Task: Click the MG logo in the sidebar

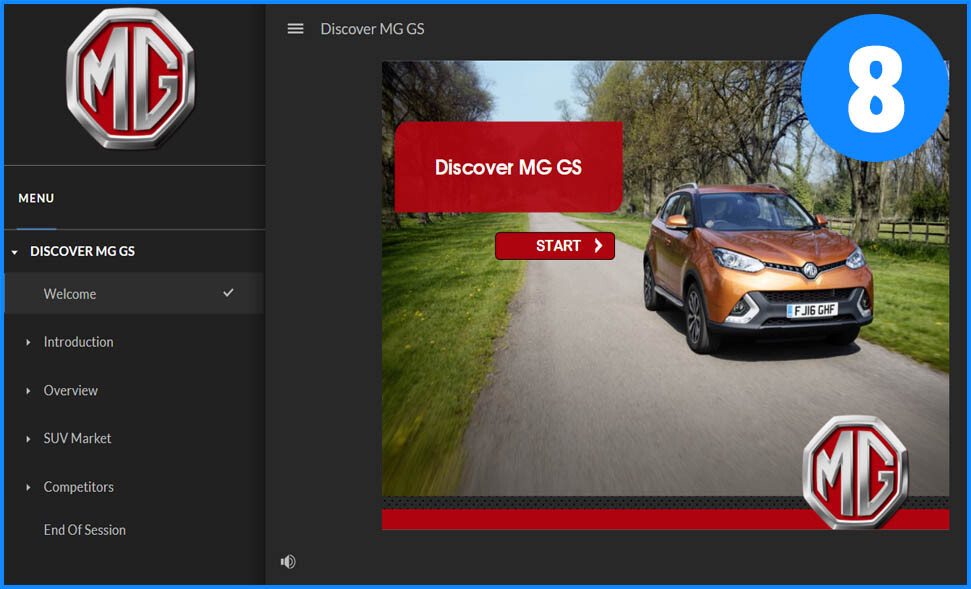Action: (131, 79)
